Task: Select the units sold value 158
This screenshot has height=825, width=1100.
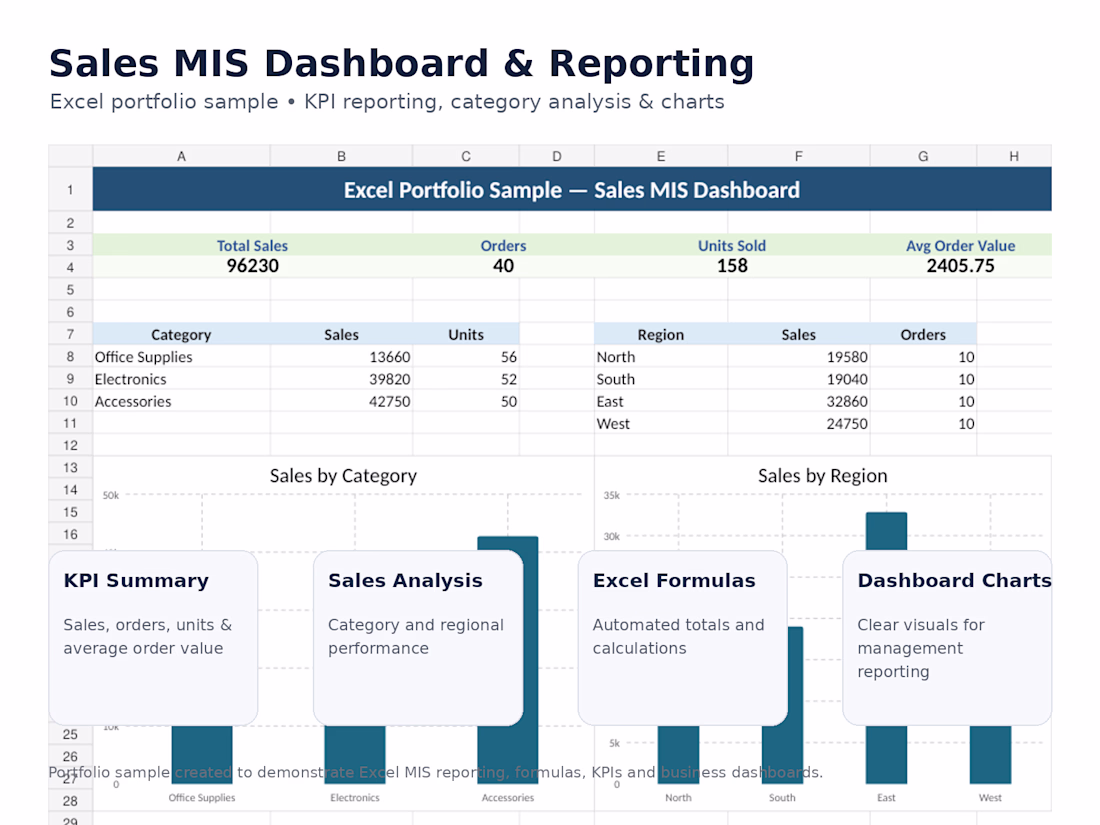Action: click(x=732, y=266)
